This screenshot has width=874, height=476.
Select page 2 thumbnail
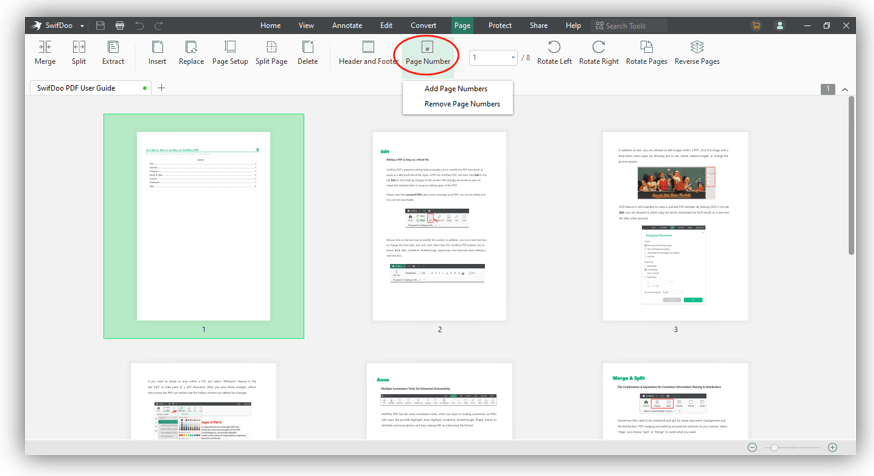coord(439,226)
